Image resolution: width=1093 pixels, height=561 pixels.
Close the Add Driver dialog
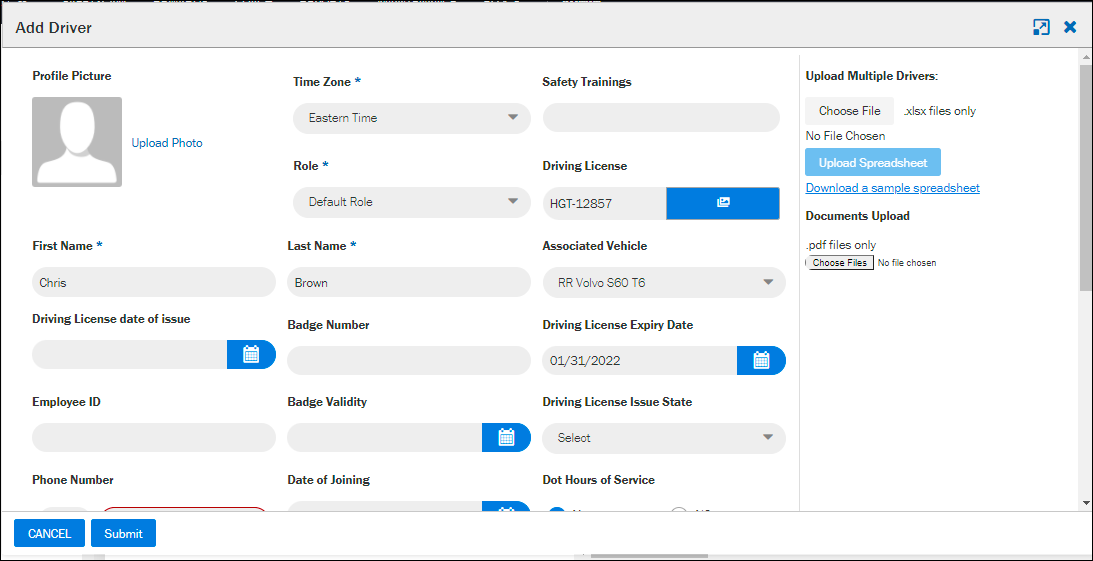coord(1070,27)
